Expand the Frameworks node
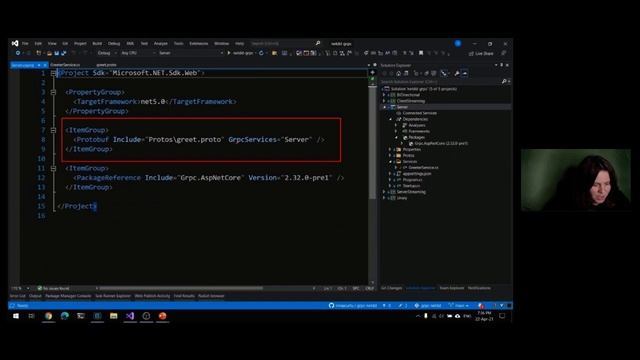This screenshot has width=640, height=360. (x=396, y=131)
